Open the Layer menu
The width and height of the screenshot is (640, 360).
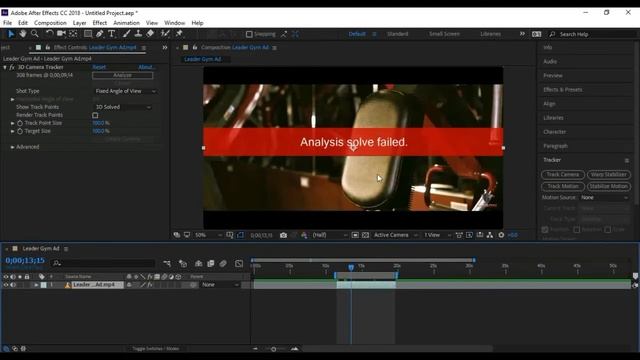click(x=79, y=23)
